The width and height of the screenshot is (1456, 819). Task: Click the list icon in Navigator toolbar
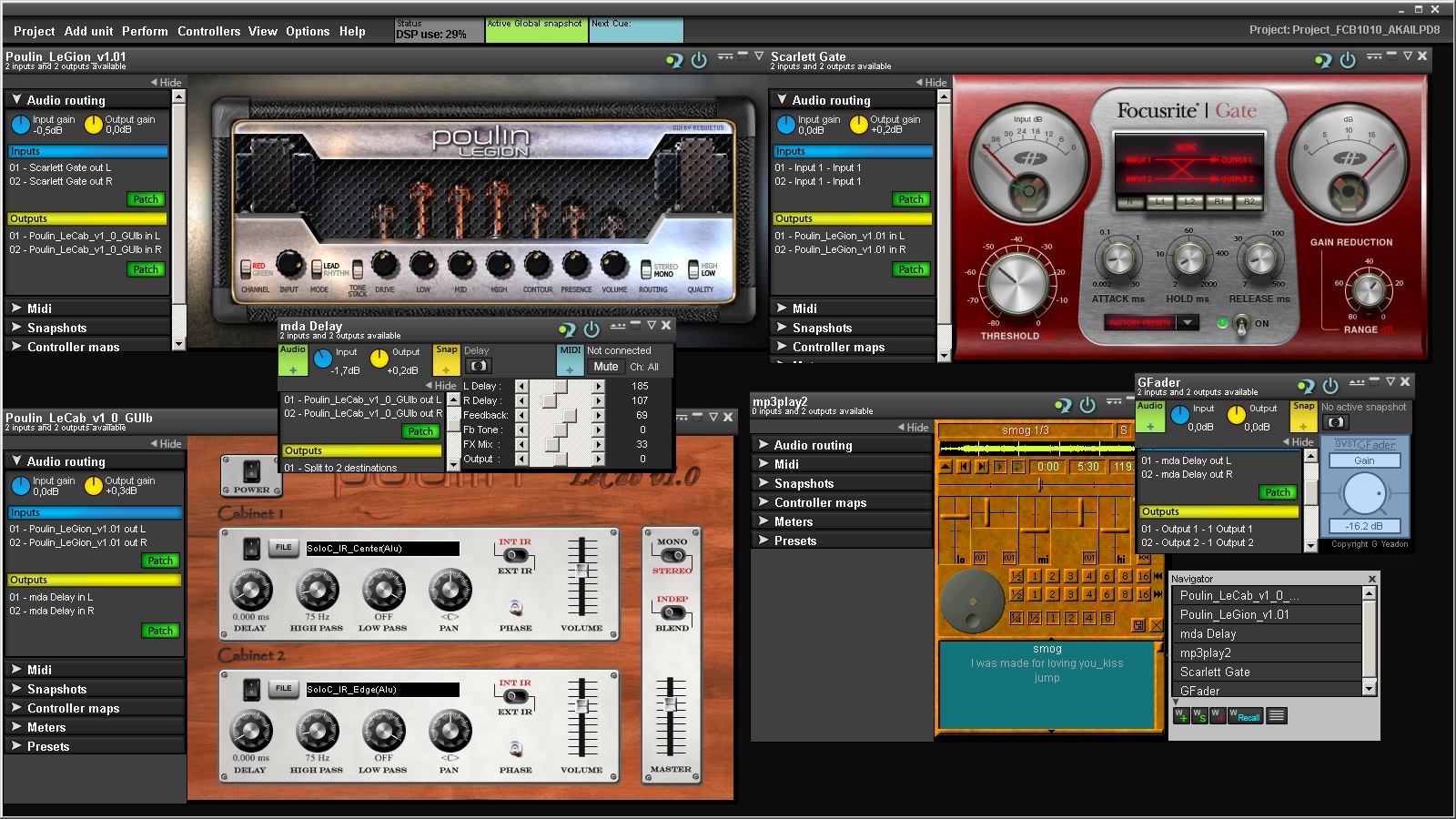pos(1277,716)
